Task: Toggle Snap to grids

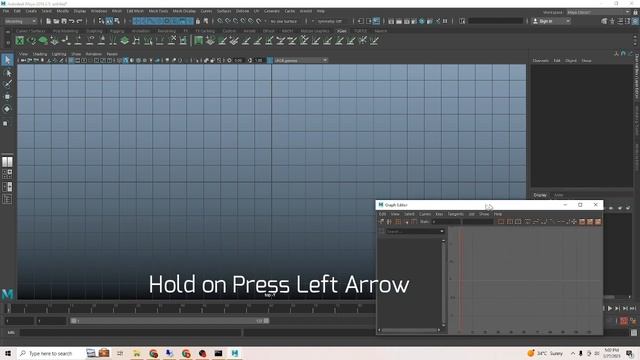Action: pyautogui.click(x=220, y=21)
